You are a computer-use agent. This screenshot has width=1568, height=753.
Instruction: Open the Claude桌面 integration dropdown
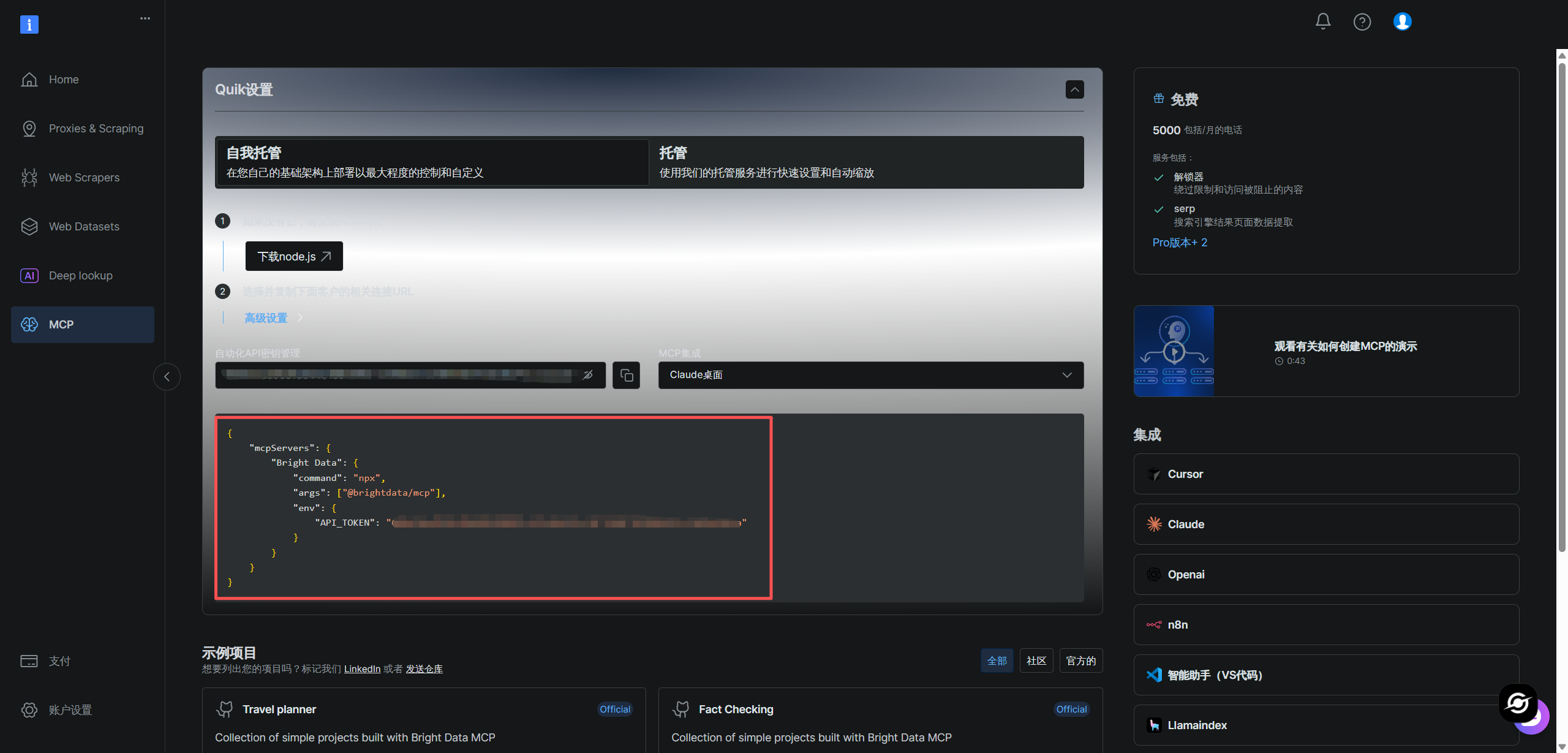point(871,375)
